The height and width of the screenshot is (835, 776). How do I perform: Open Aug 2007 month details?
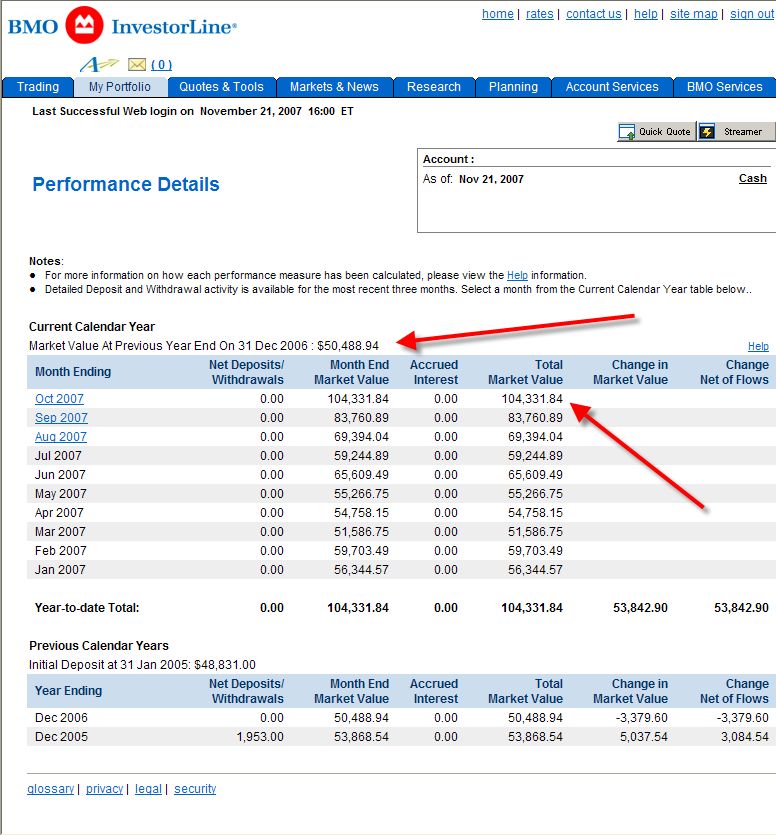click(61, 437)
